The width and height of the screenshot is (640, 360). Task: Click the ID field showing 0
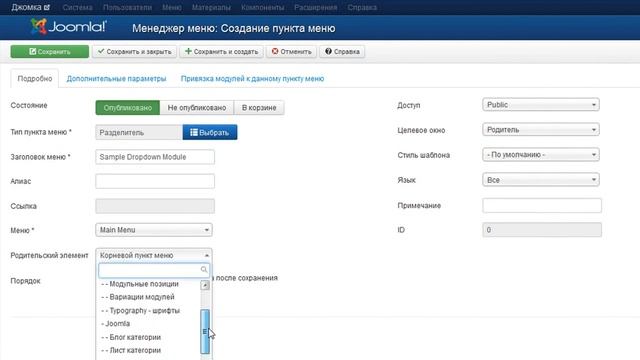[x=542, y=230]
